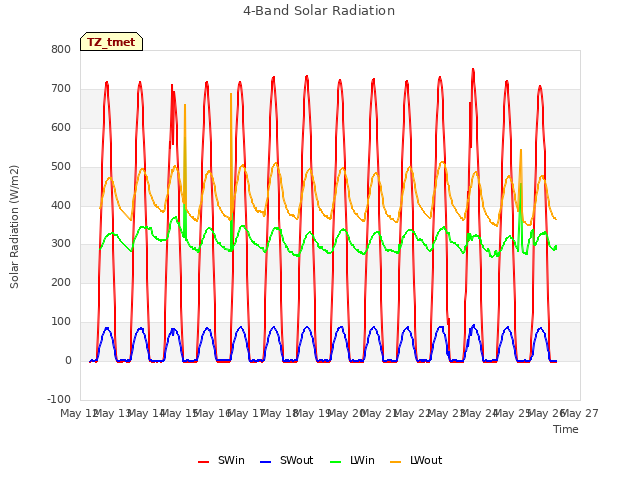This screenshot has height=480, width=640.
Task: Click the 100 y-axis tick label
Action: [x=61, y=322]
